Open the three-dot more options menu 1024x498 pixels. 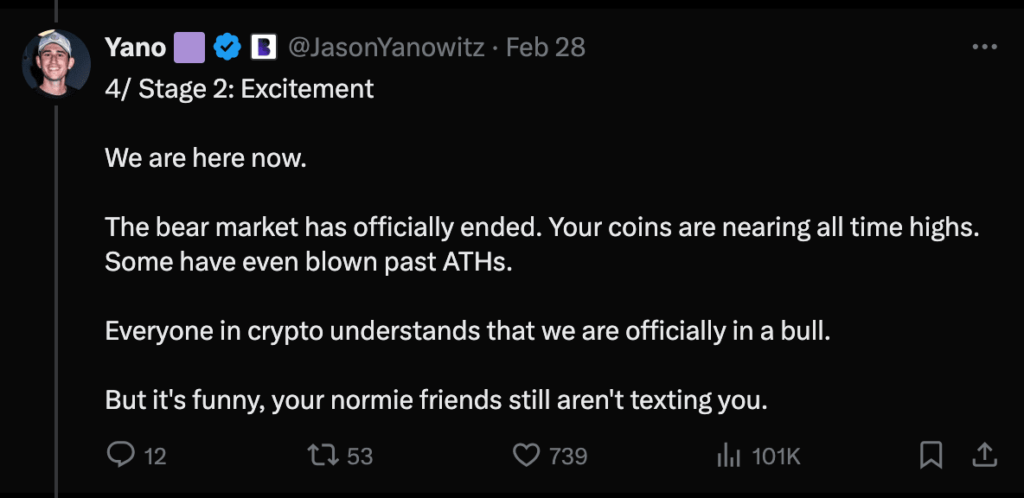984,47
